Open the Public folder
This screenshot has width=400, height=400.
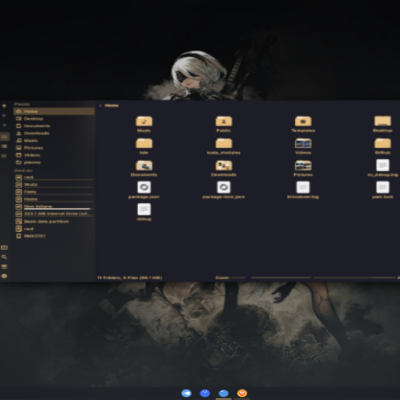pos(224,124)
